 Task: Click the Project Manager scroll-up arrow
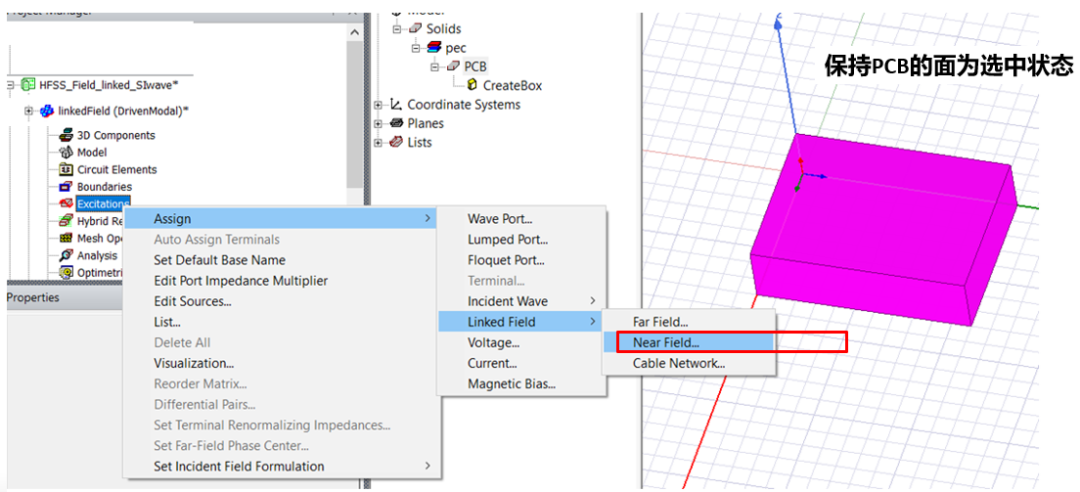355,33
